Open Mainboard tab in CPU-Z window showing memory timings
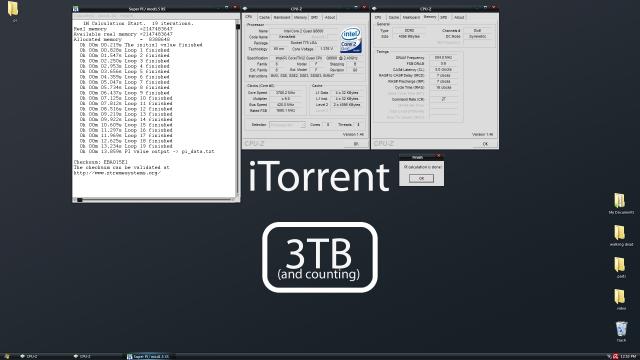 tap(411, 18)
